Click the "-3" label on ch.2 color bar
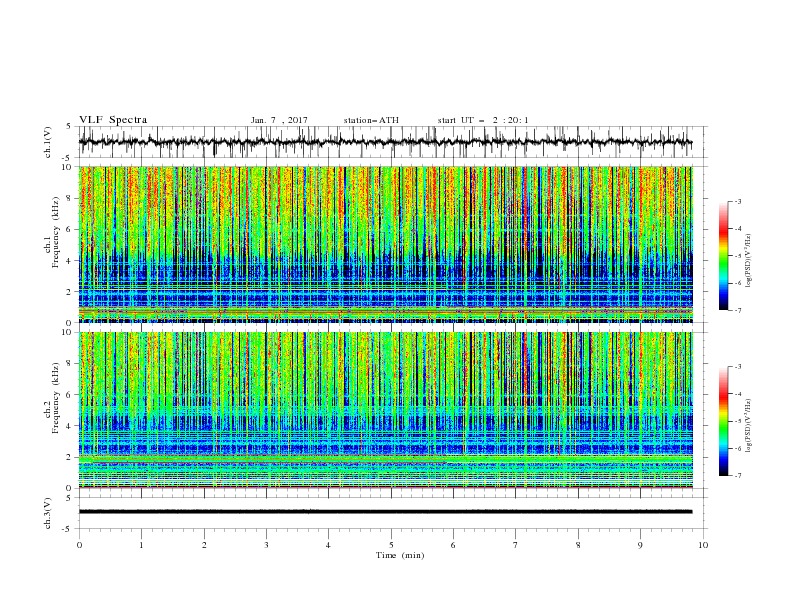The height and width of the screenshot is (612, 792). [x=738, y=367]
